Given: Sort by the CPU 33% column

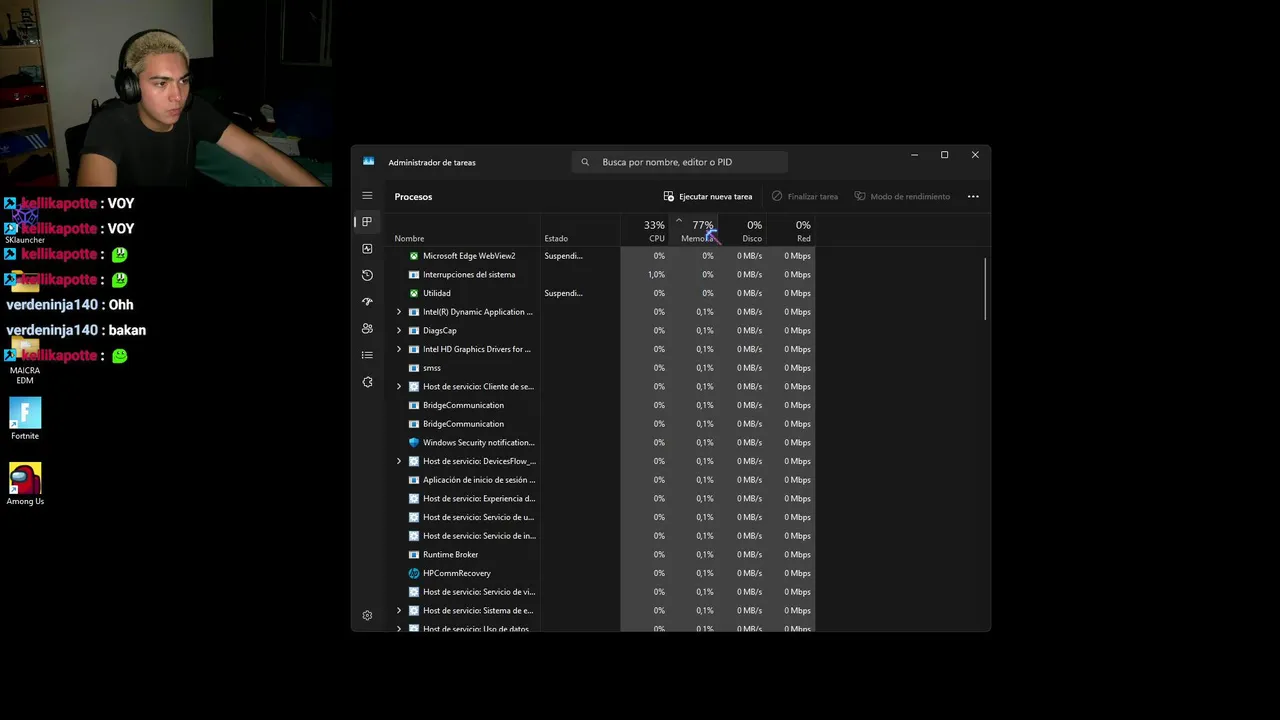Looking at the screenshot, I should pos(645,231).
